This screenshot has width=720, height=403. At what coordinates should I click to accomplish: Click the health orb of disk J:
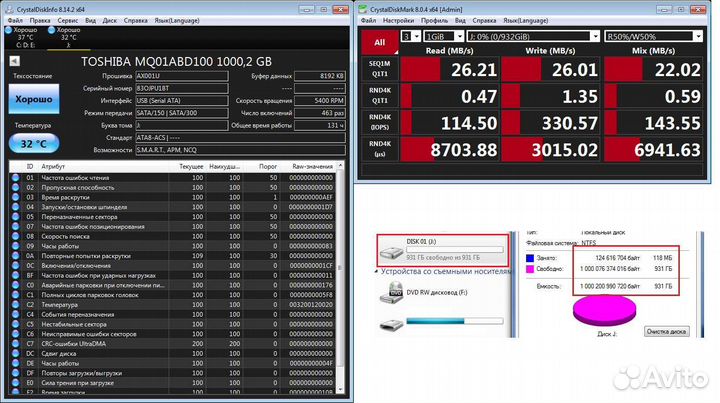click(x=51, y=30)
